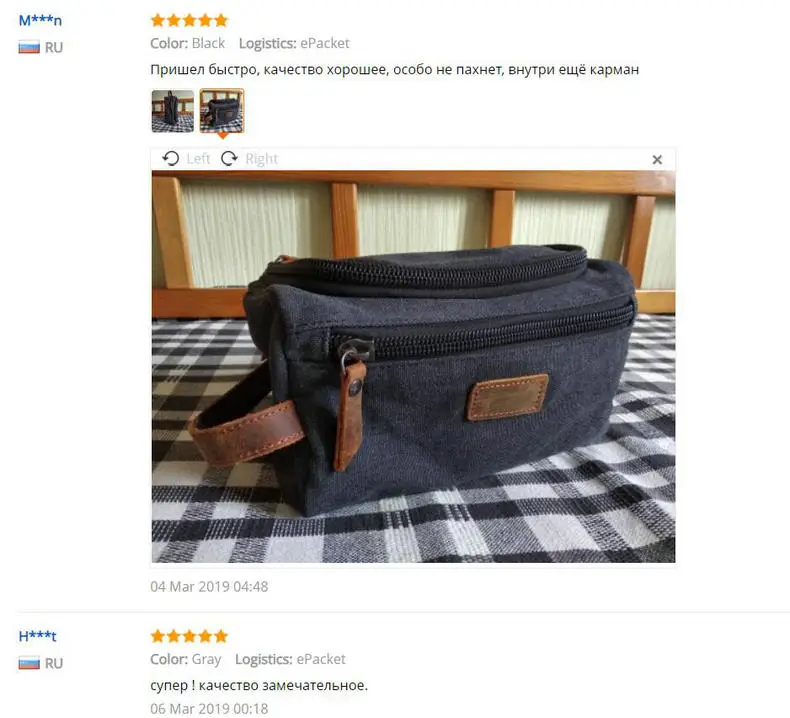Close the enlarged photo viewer
The height and width of the screenshot is (718, 790).
[x=657, y=160]
